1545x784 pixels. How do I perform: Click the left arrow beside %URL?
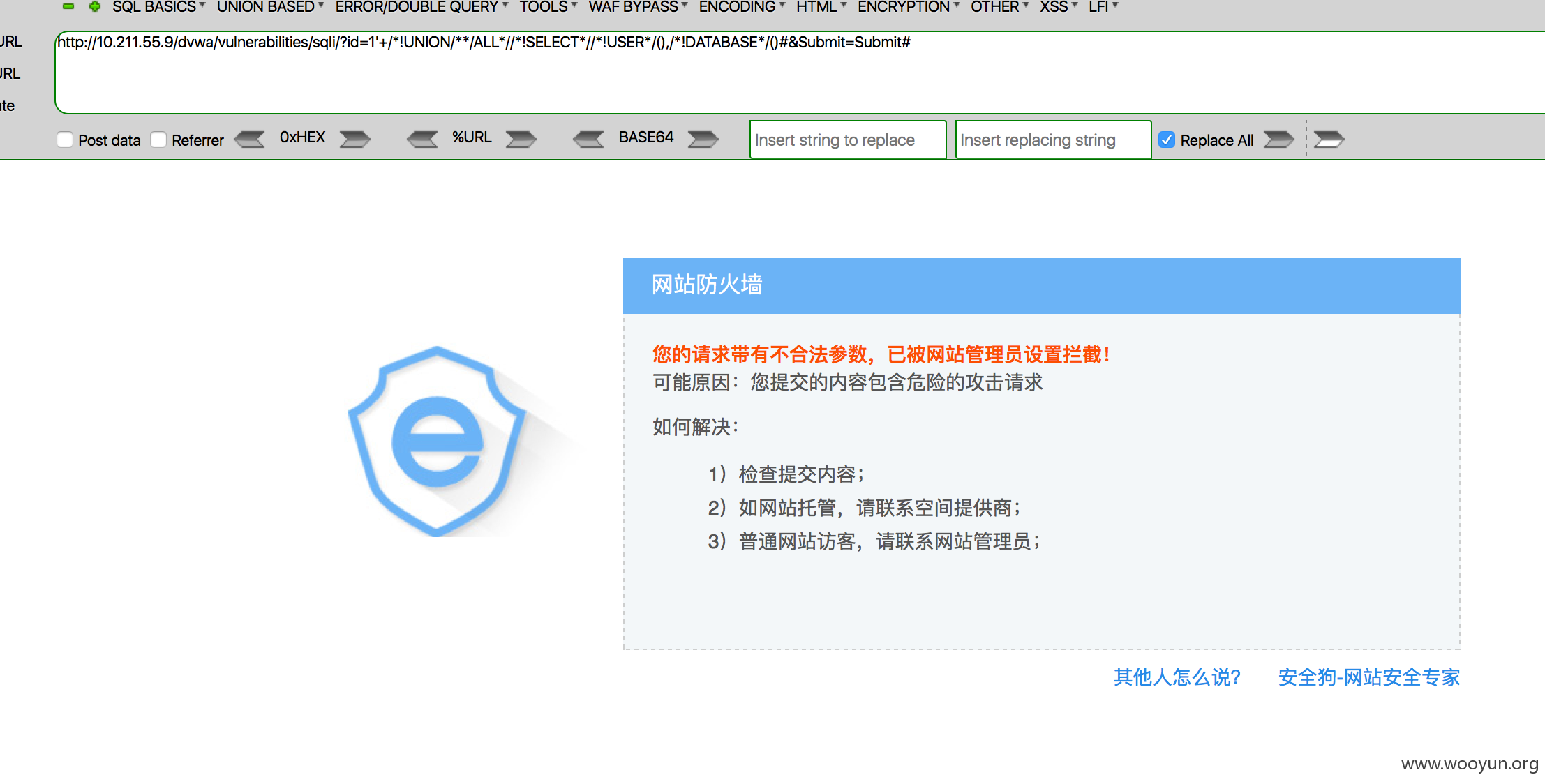422,139
